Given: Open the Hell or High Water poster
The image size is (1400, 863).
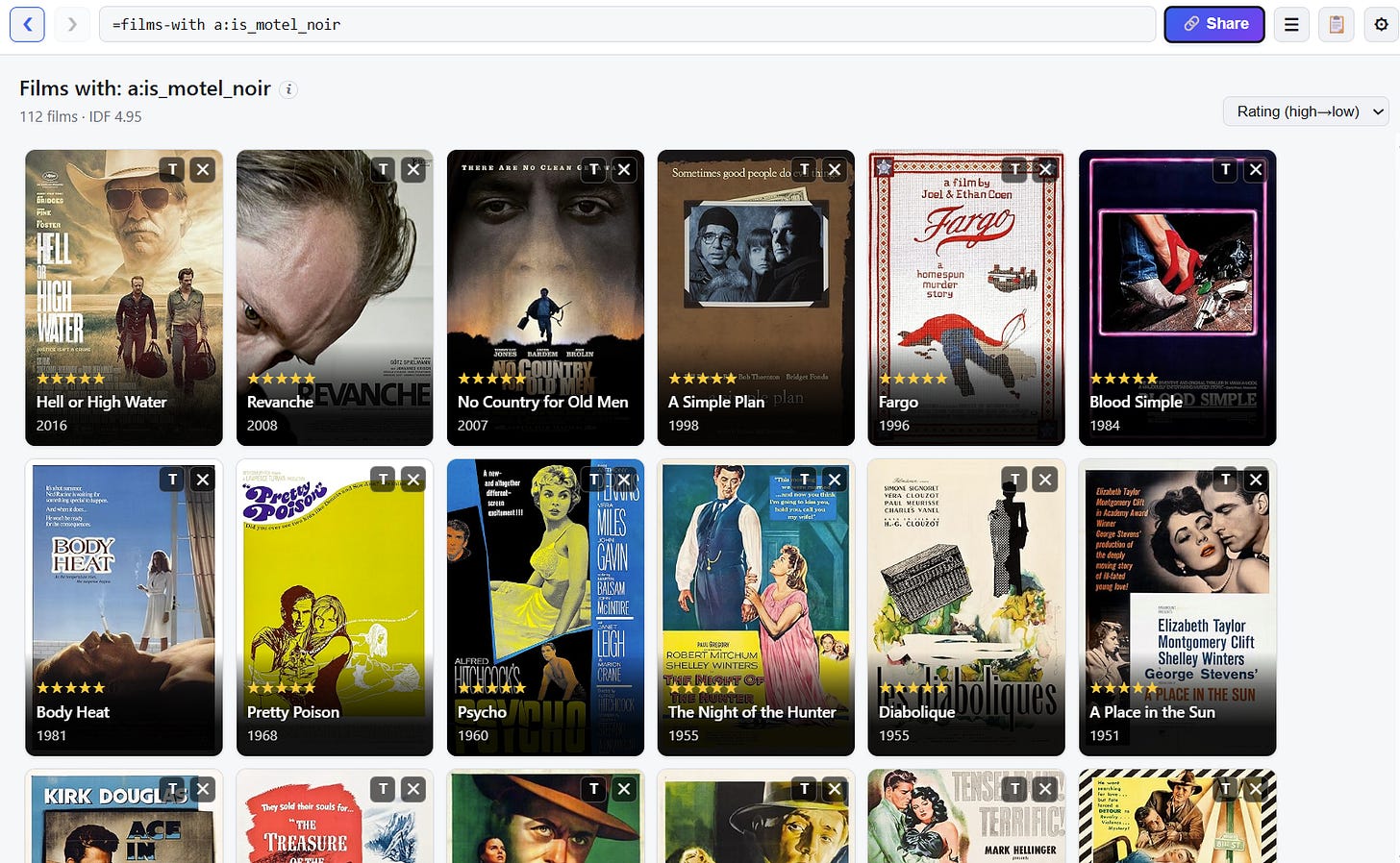Looking at the screenshot, I should [x=124, y=298].
